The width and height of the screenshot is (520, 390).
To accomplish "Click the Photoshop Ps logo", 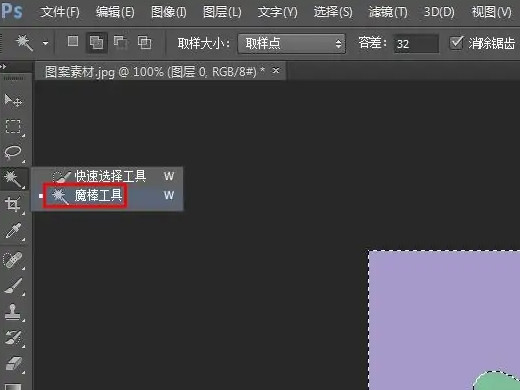I will (12, 11).
